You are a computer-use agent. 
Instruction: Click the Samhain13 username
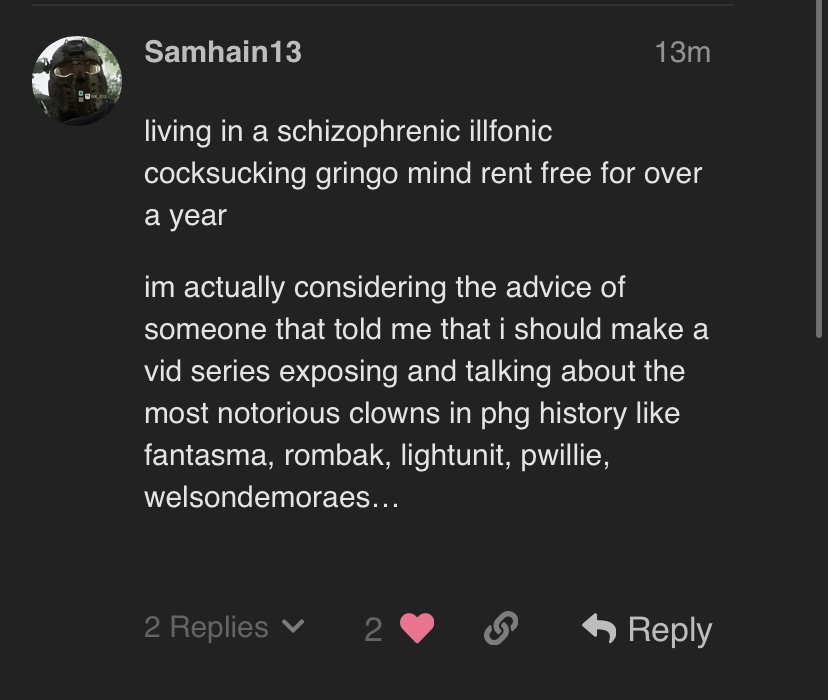coord(222,52)
